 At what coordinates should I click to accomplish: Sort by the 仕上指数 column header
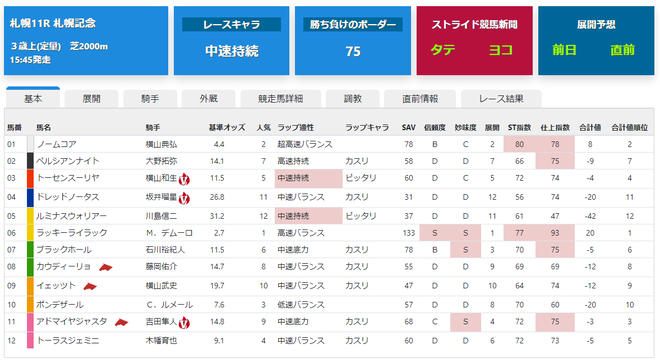point(555,127)
